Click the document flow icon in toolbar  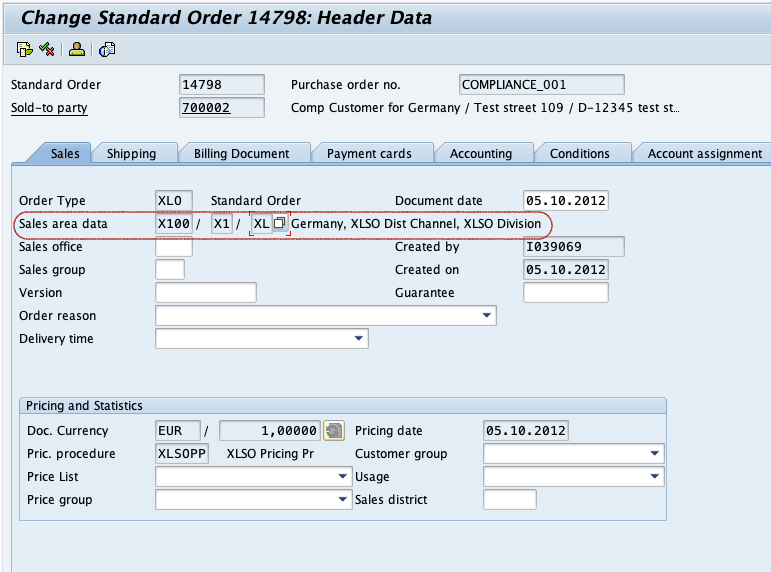24,49
